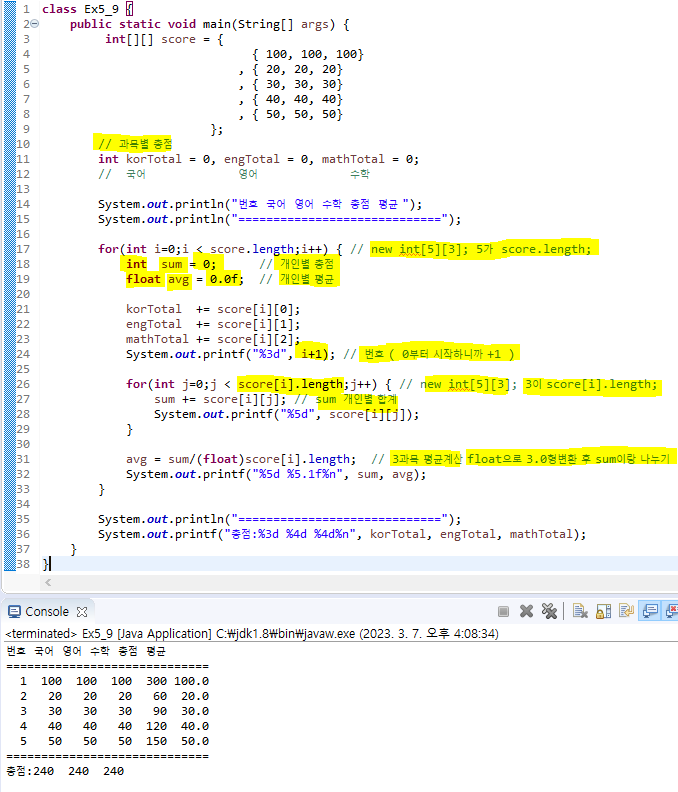Click the class name Ex5_9
The width and height of the screenshot is (678, 792).
pos(102,9)
